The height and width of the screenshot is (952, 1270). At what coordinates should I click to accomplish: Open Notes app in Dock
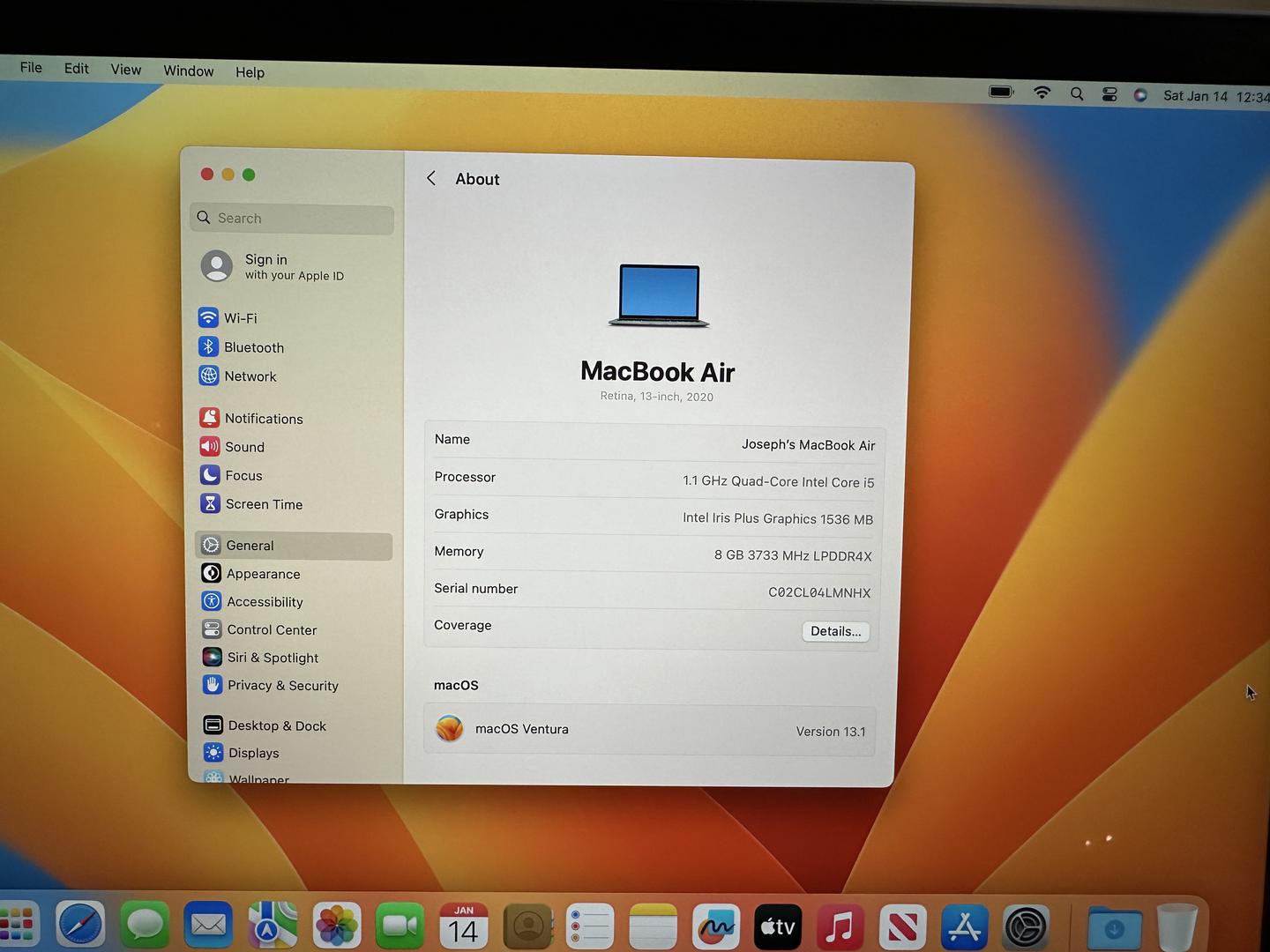(x=653, y=927)
